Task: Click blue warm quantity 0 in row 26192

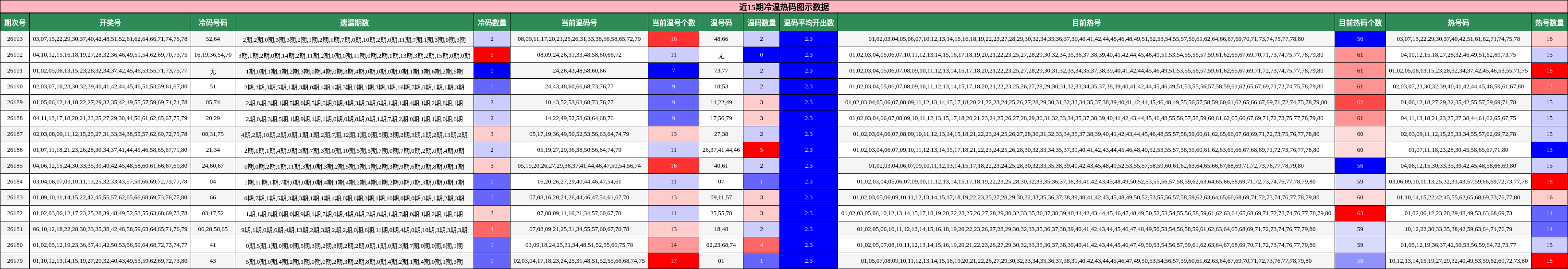Action: pos(761,55)
